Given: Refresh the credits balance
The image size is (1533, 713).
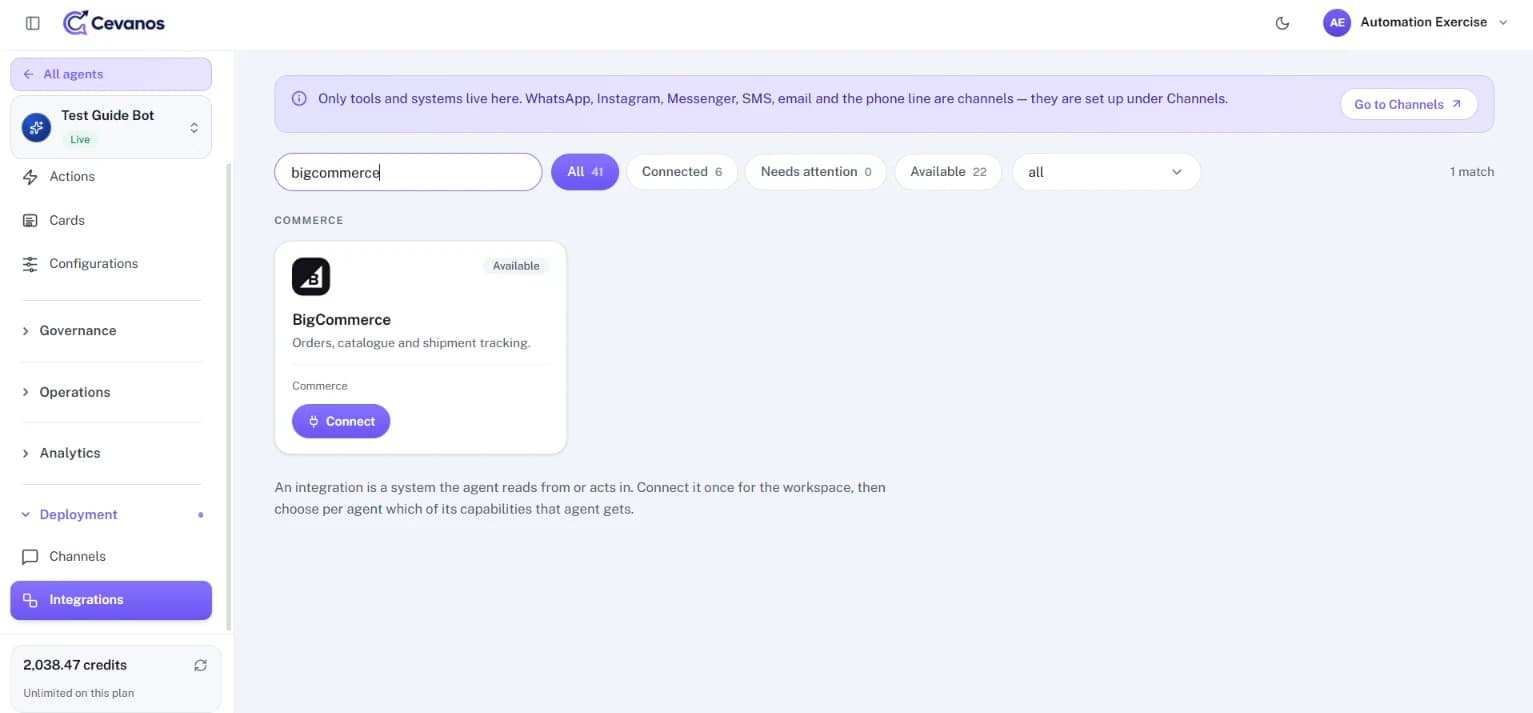Looking at the screenshot, I should click(200, 665).
